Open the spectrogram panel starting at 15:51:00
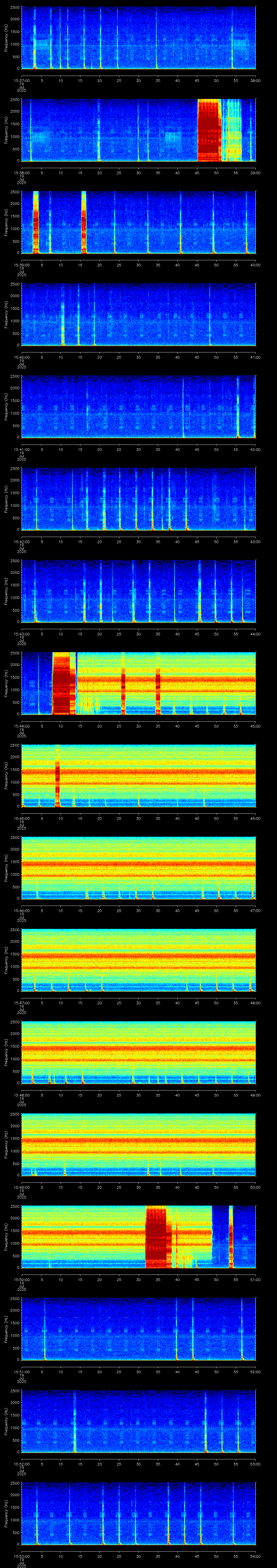277x1568 pixels. coord(138,1329)
